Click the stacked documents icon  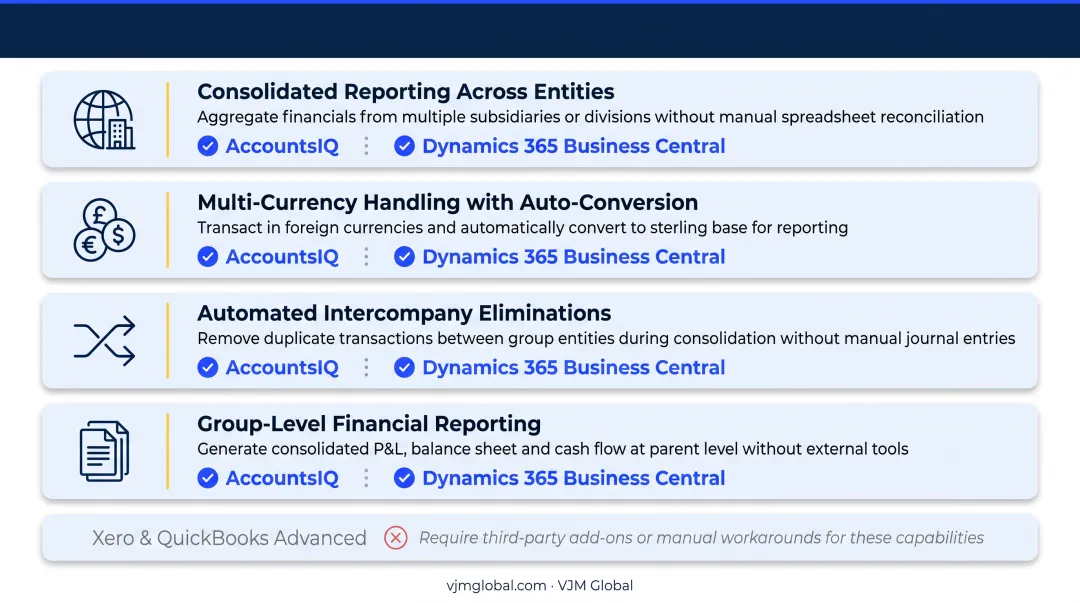105,451
